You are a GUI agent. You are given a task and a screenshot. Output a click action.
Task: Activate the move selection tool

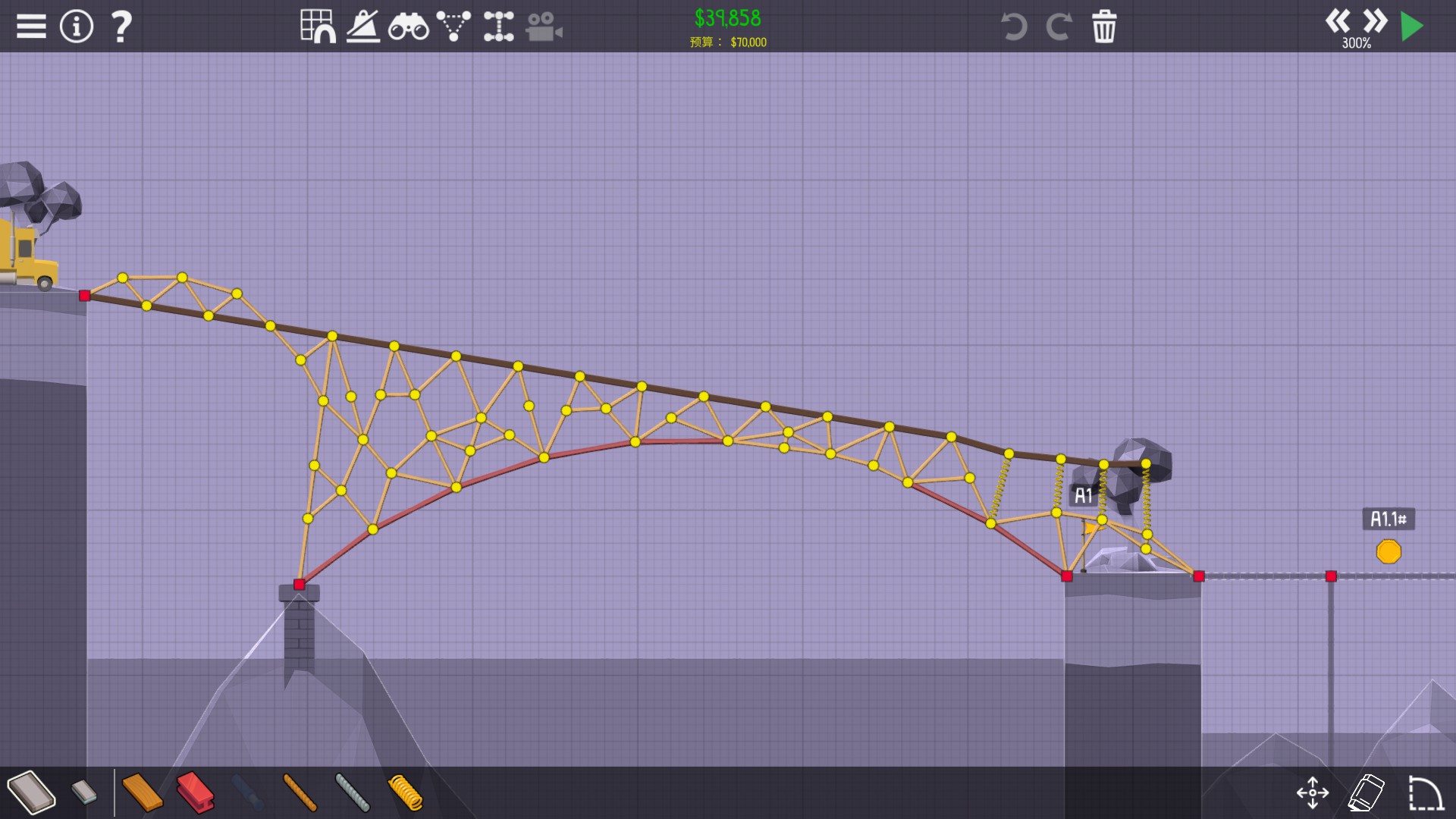coord(1313,792)
